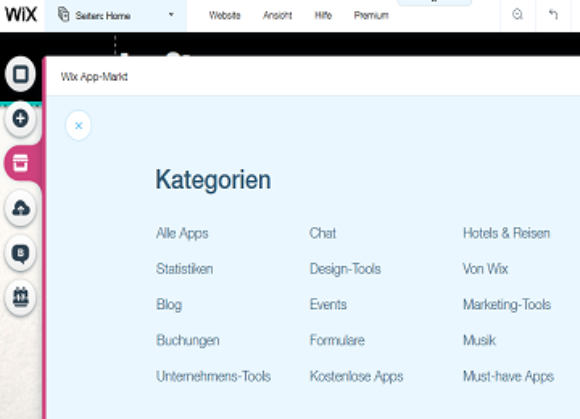Viewport: 580px width, 419px height.
Task: Click the Kategorien heading
Action: click(x=213, y=180)
